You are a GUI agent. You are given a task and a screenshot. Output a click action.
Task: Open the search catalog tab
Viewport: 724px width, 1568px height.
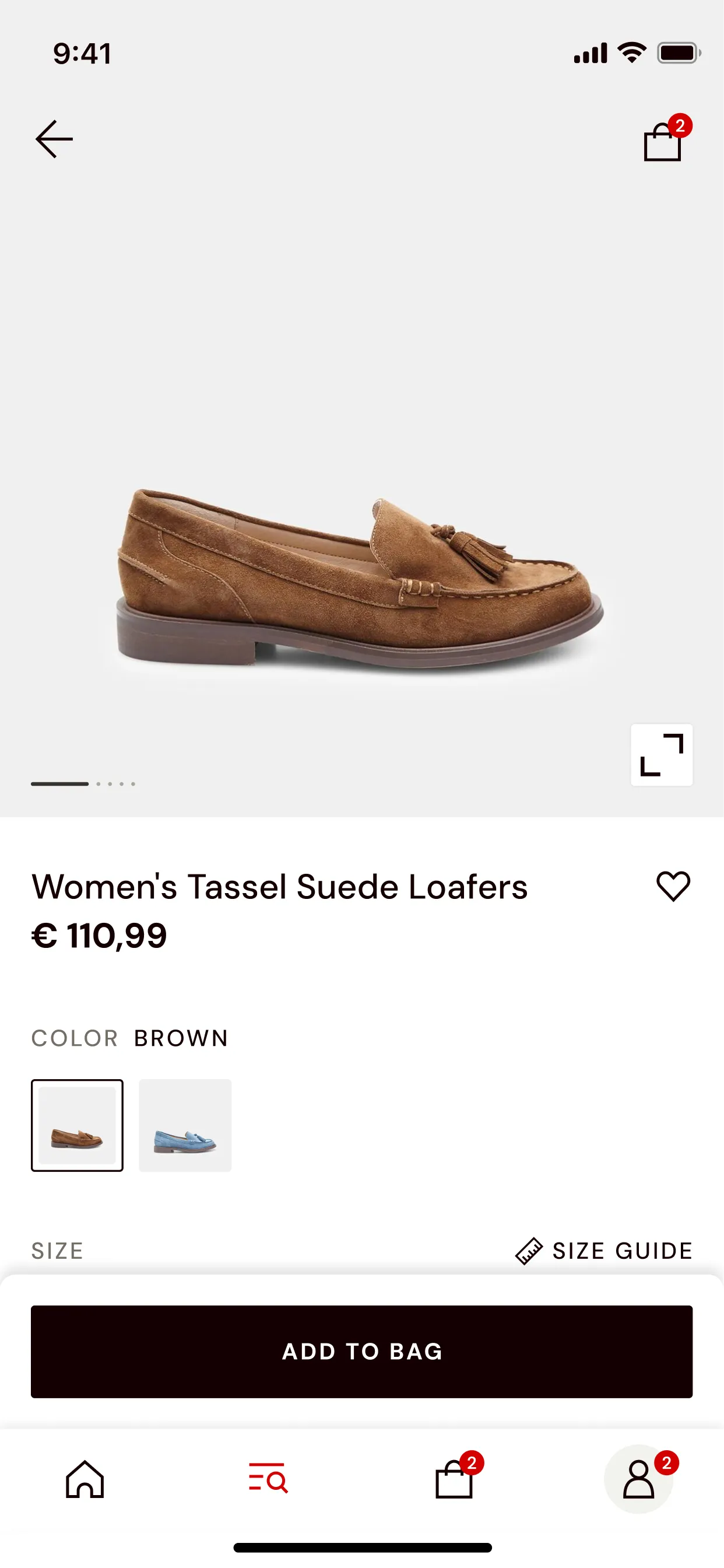[x=268, y=1478]
